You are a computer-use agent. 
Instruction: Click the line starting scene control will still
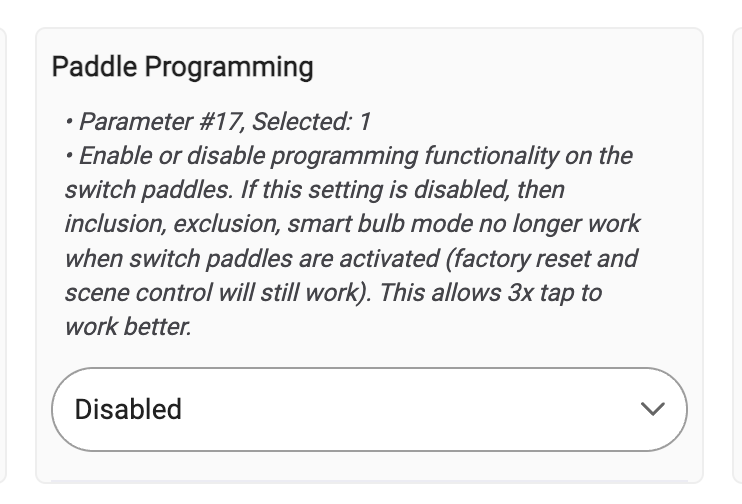333,292
